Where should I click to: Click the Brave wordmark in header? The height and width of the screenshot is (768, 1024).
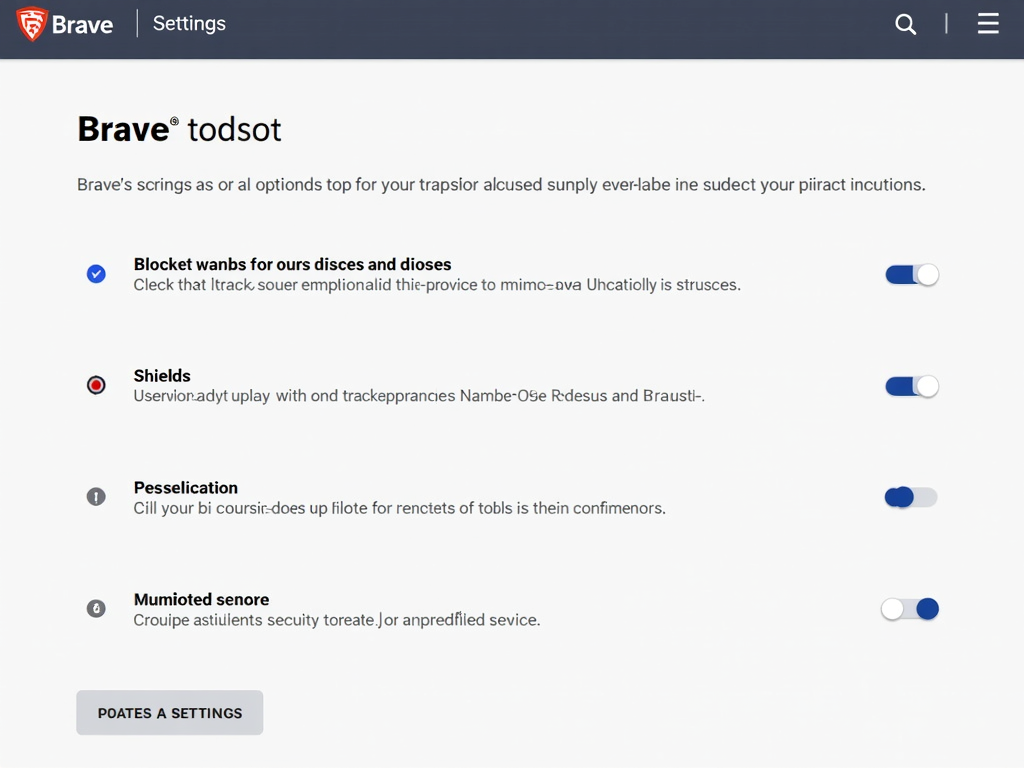coord(82,25)
